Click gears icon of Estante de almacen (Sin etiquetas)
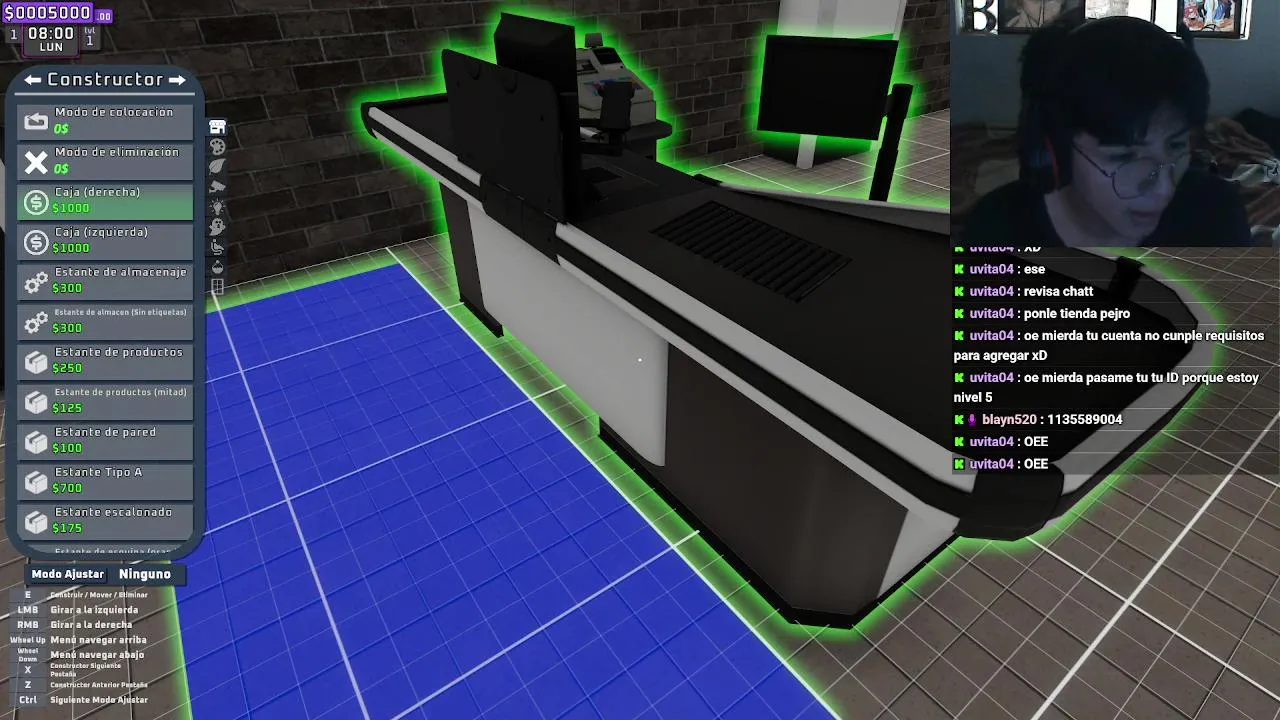Screen dimensions: 1280x720 tap(36, 322)
